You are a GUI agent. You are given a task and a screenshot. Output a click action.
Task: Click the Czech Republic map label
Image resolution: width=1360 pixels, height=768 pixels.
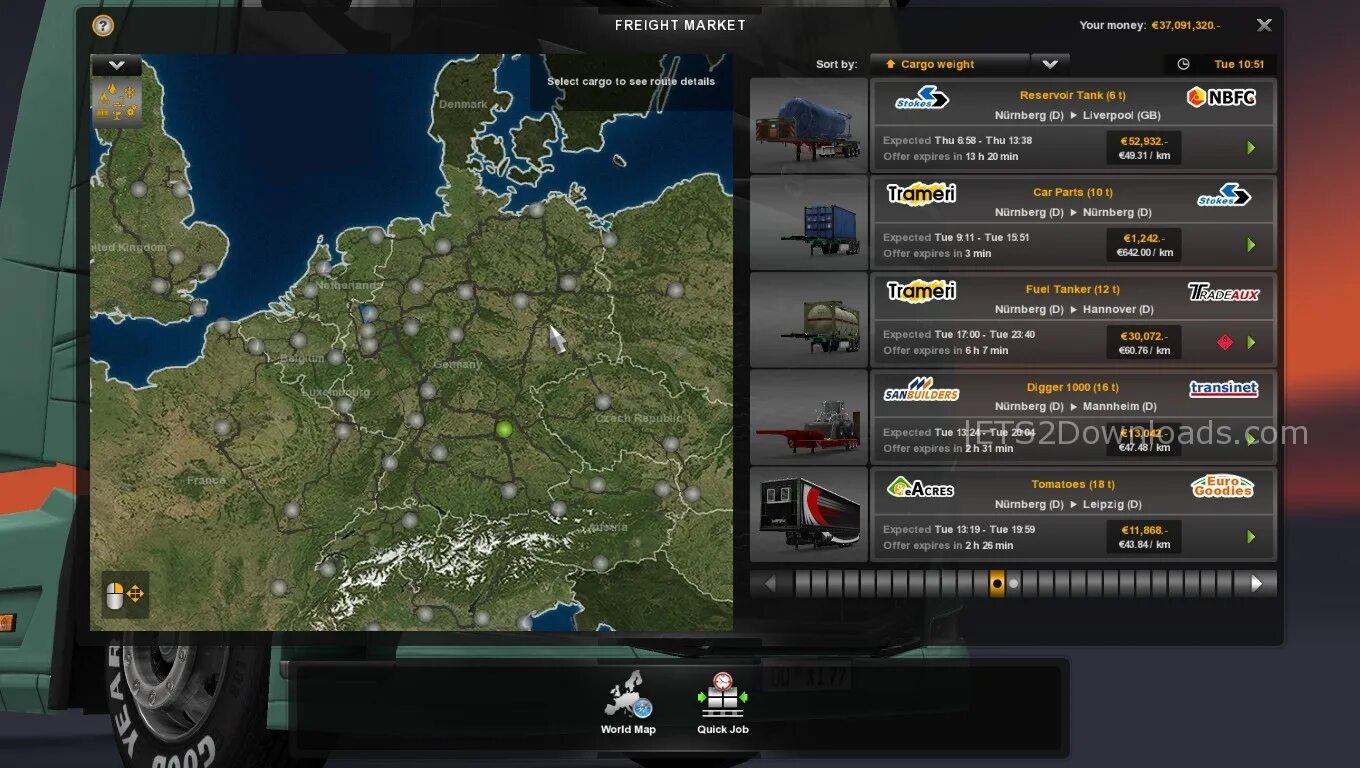(x=638, y=418)
